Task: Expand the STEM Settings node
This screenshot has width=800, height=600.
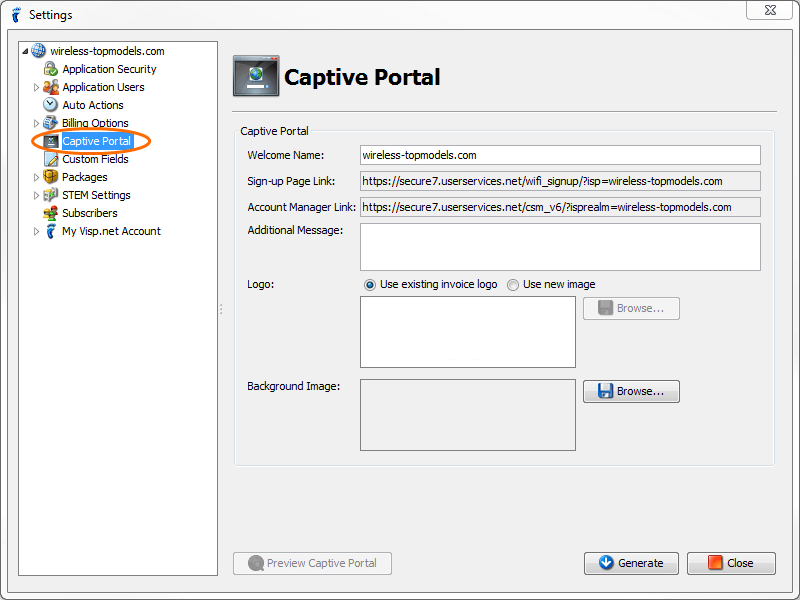Action: click(36, 195)
